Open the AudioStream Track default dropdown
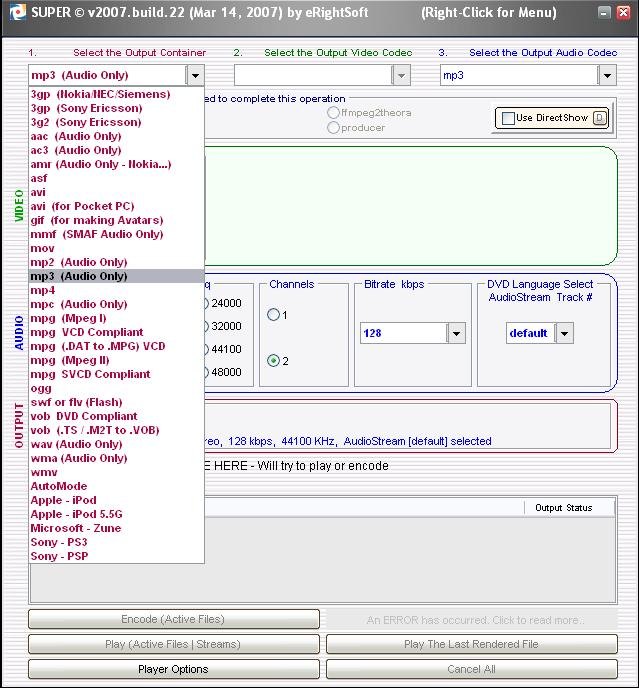The height and width of the screenshot is (688, 639). (565, 333)
